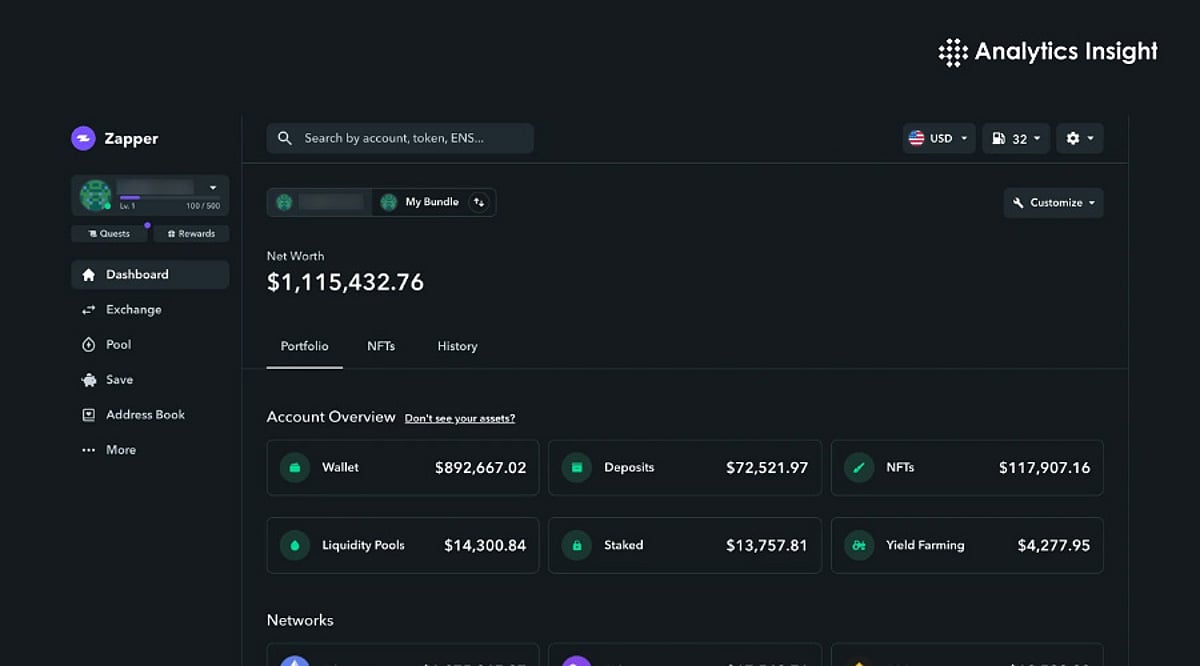The image size is (1200, 666).
Task: Open the Address Book icon
Action: [x=88, y=414]
